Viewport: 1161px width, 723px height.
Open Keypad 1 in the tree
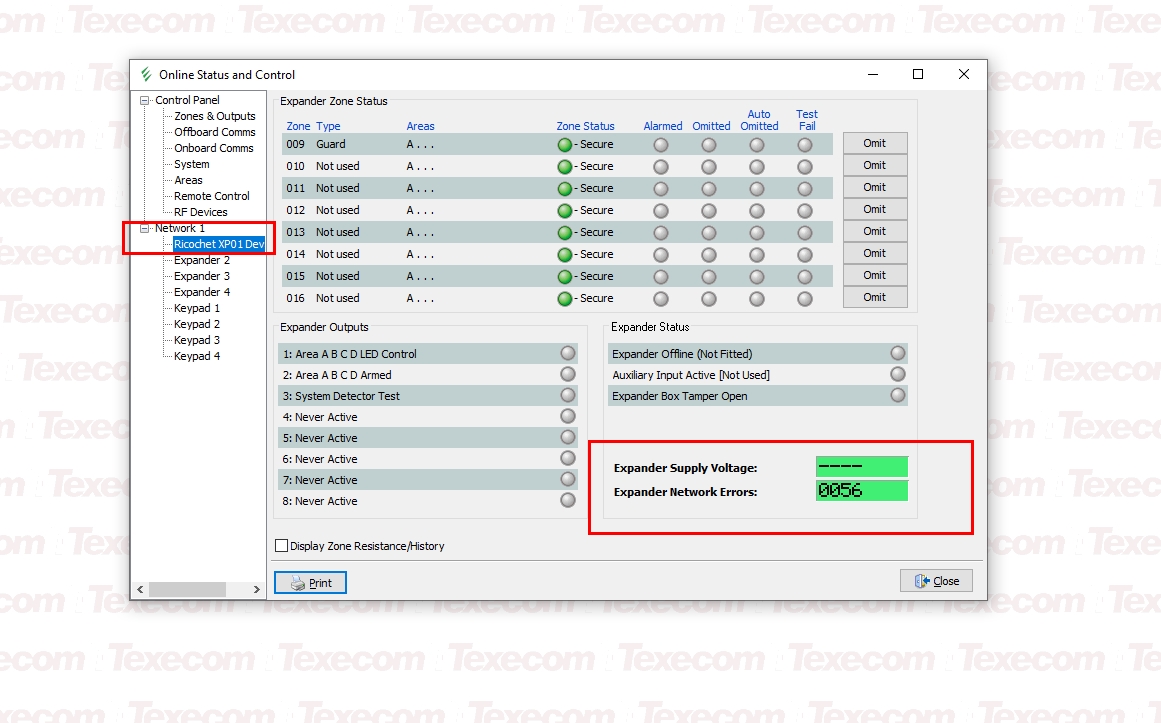(197, 308)
